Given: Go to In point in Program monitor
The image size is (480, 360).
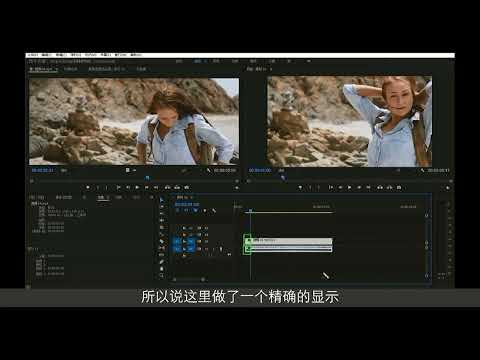Looking at the screenshot, I should pyautogui.click(x=331, y=188).
